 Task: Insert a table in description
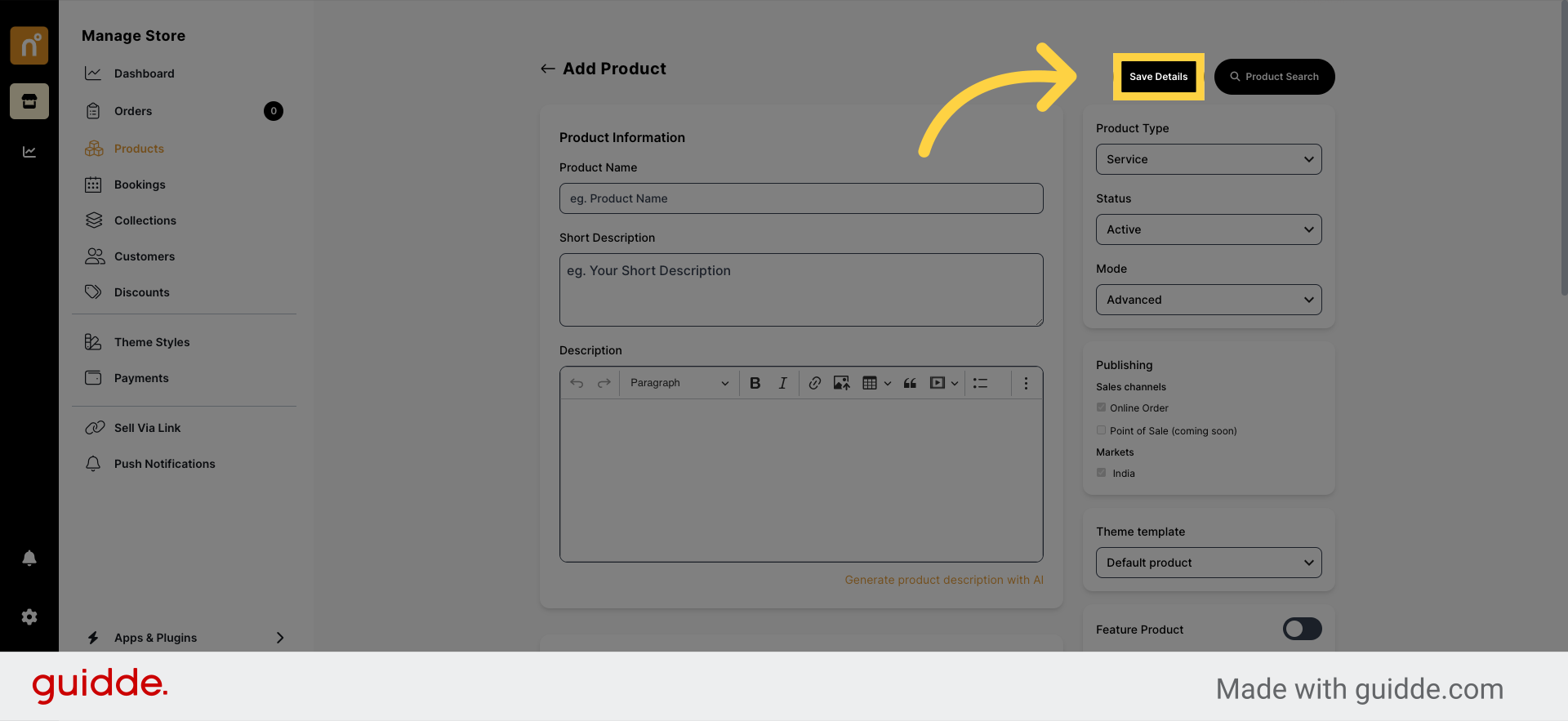click(870, 383)
